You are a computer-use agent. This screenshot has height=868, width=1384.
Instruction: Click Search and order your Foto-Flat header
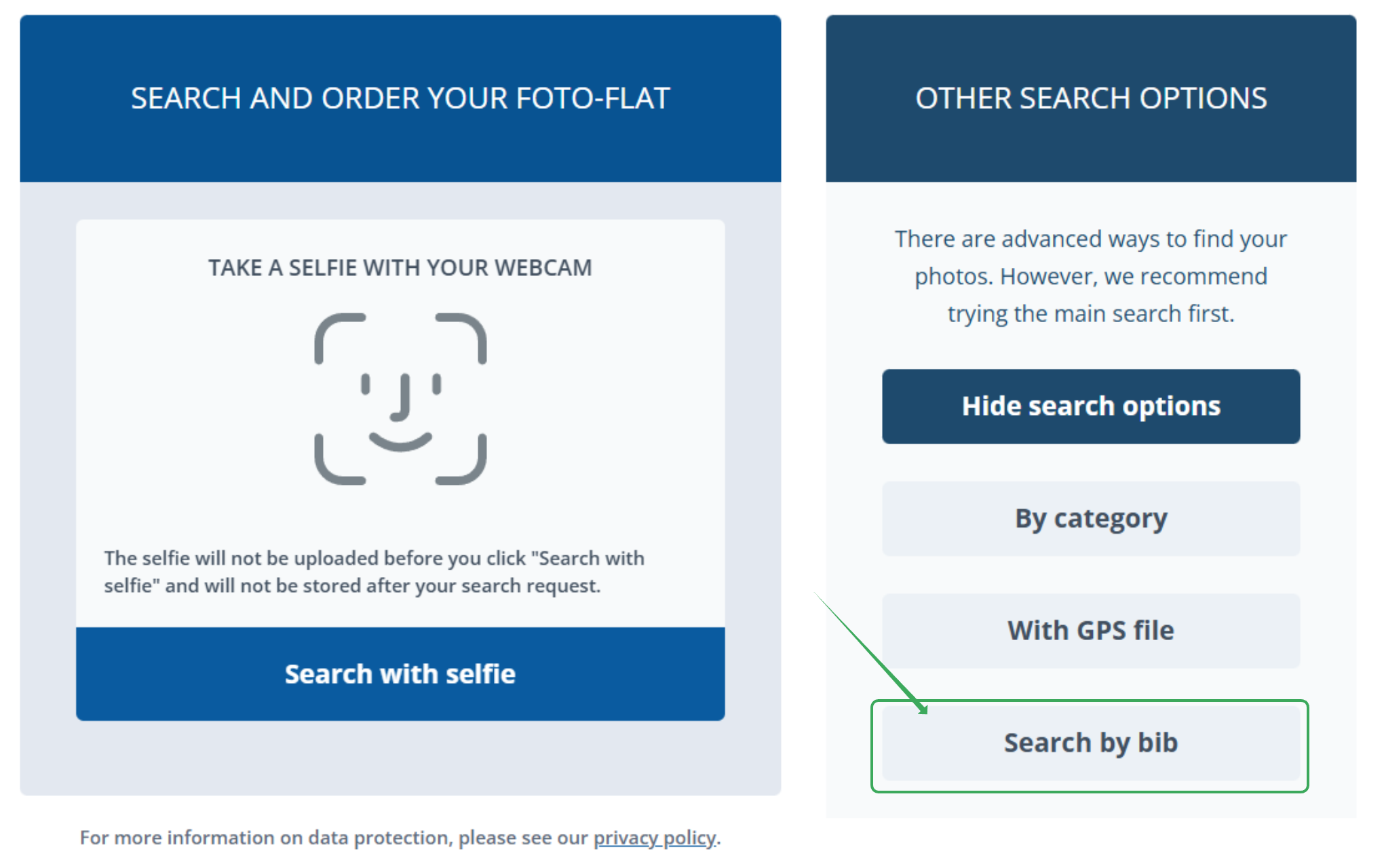coord(400,98)
